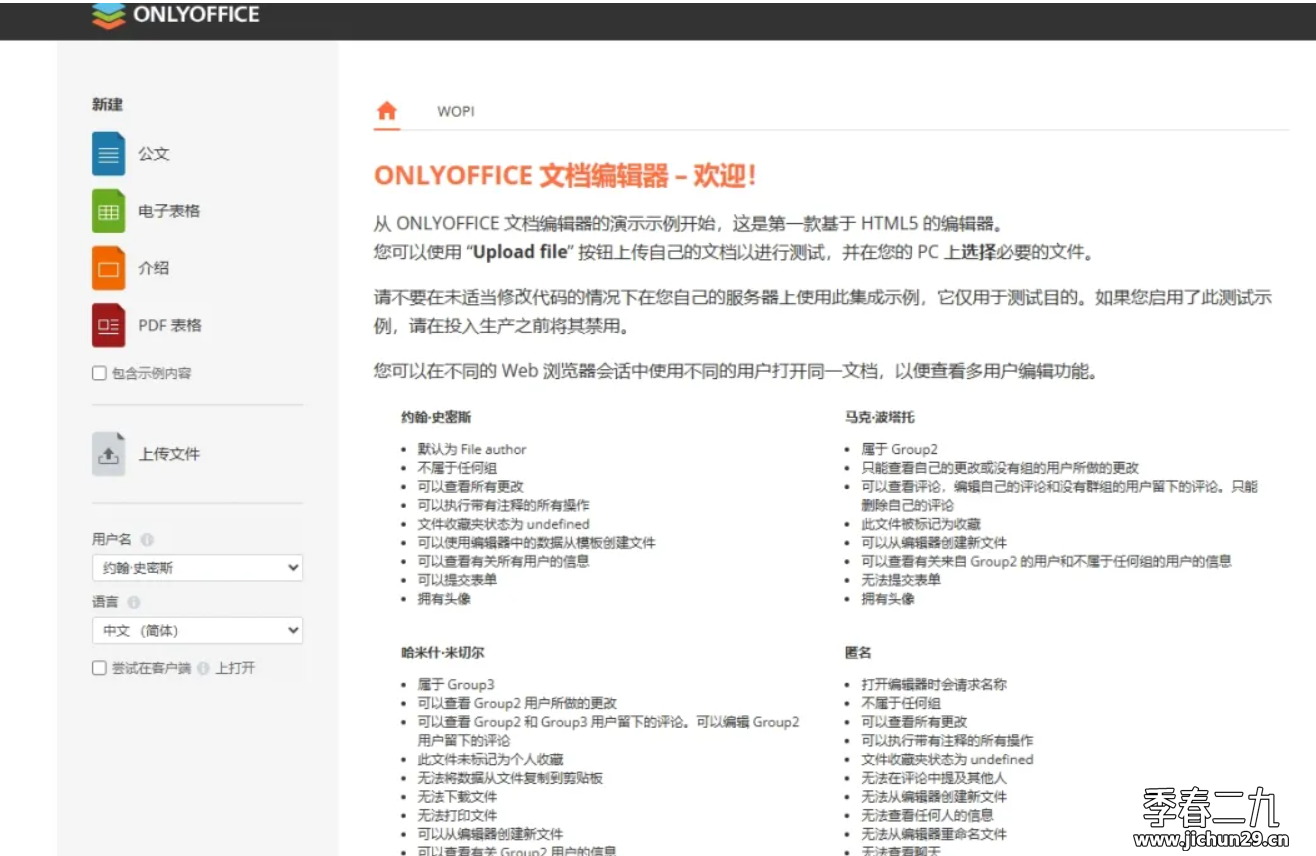Viewport: 1316px width, 856px height.
Task: Click the info icon after 尝试在客户端
Action: 203,668
